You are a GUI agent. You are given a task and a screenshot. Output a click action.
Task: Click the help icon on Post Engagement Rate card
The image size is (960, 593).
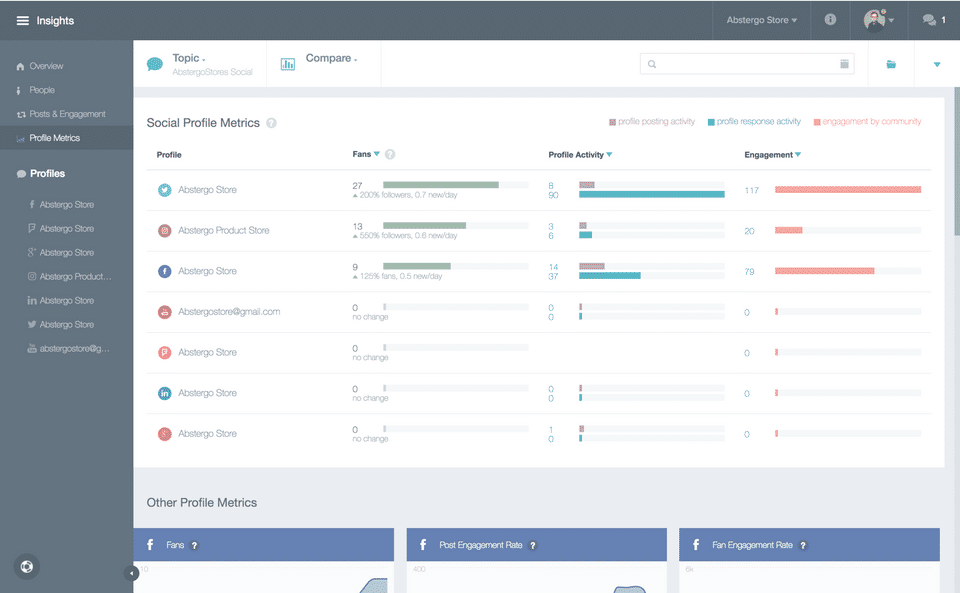point(533,545)
